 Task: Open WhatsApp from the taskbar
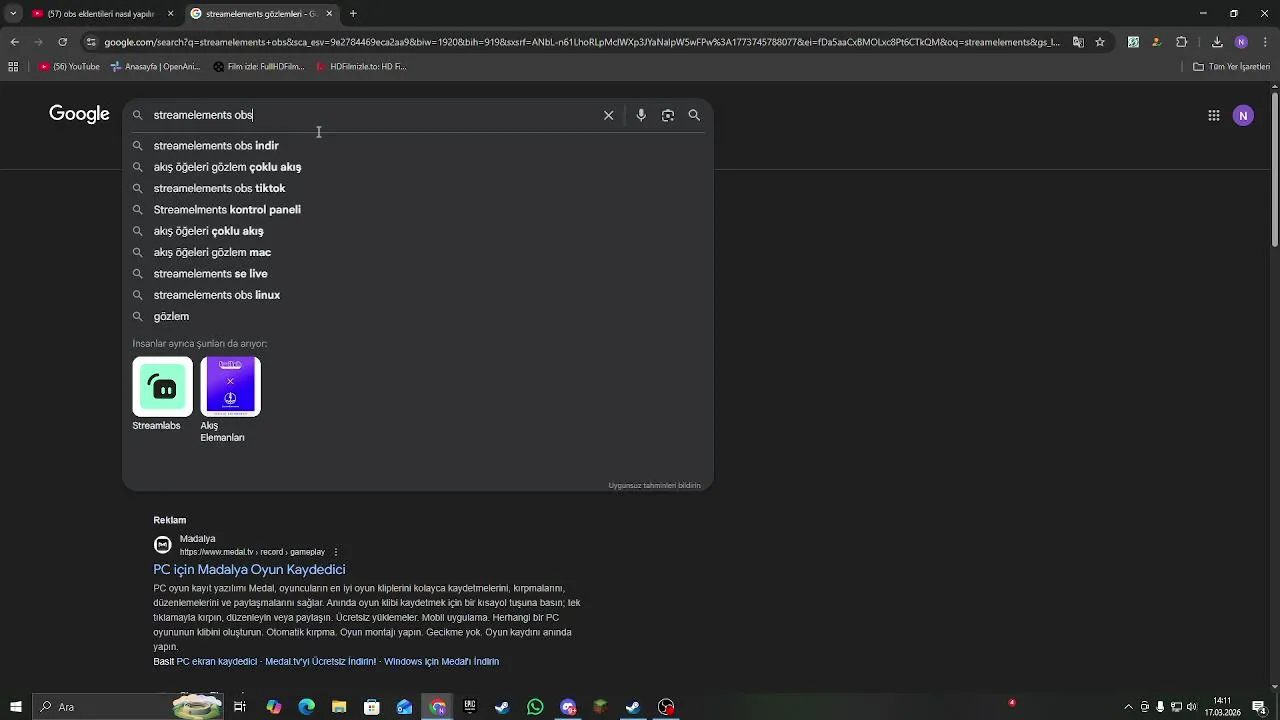tap(535, 707)
